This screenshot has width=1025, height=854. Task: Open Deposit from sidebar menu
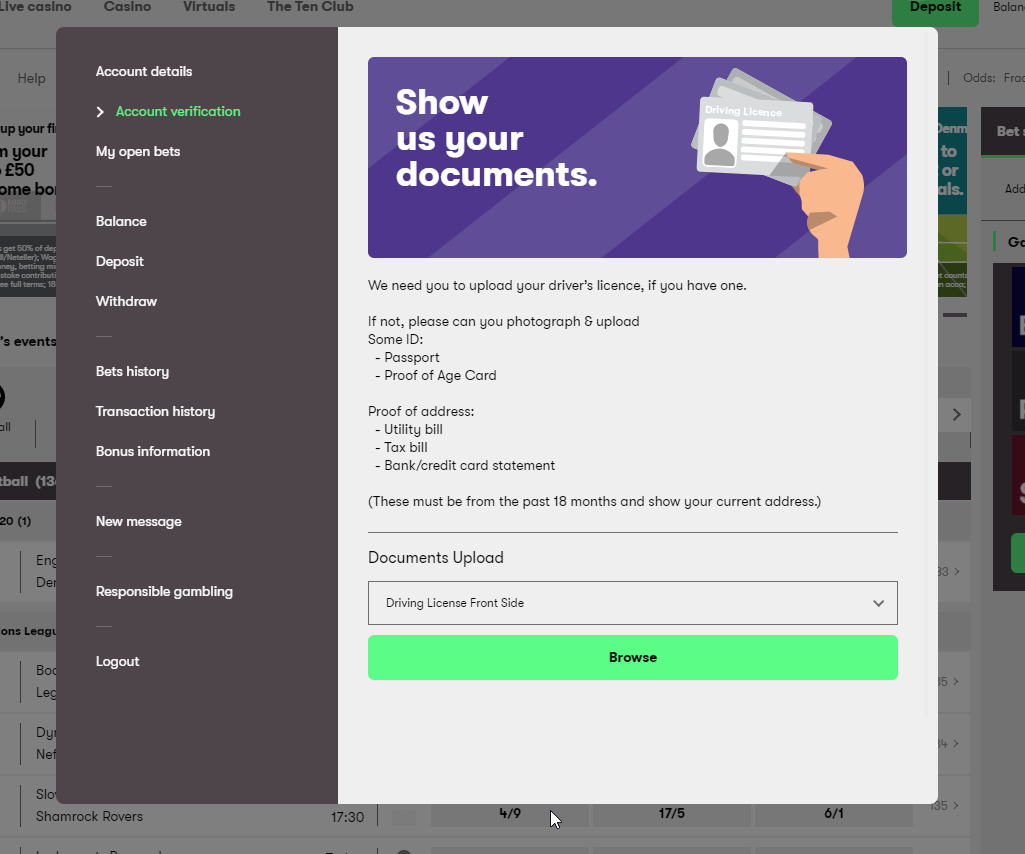click(120, 262)
